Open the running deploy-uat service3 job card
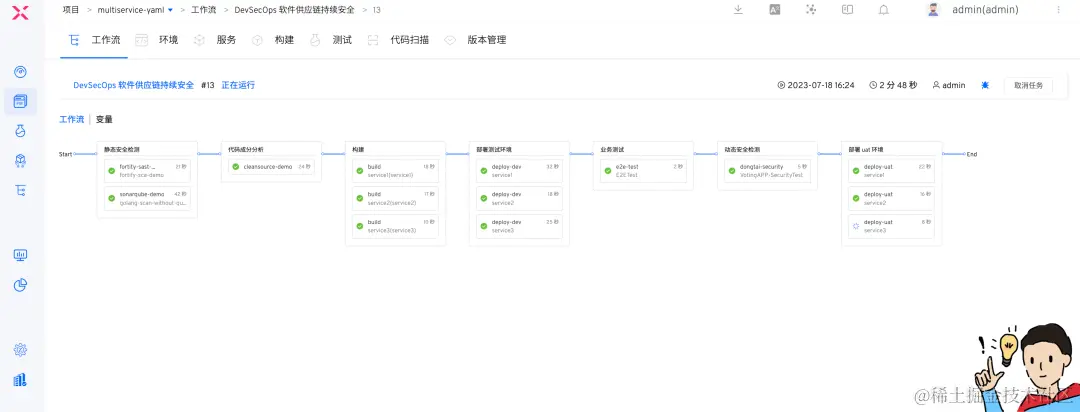 (x=891, y=227)
